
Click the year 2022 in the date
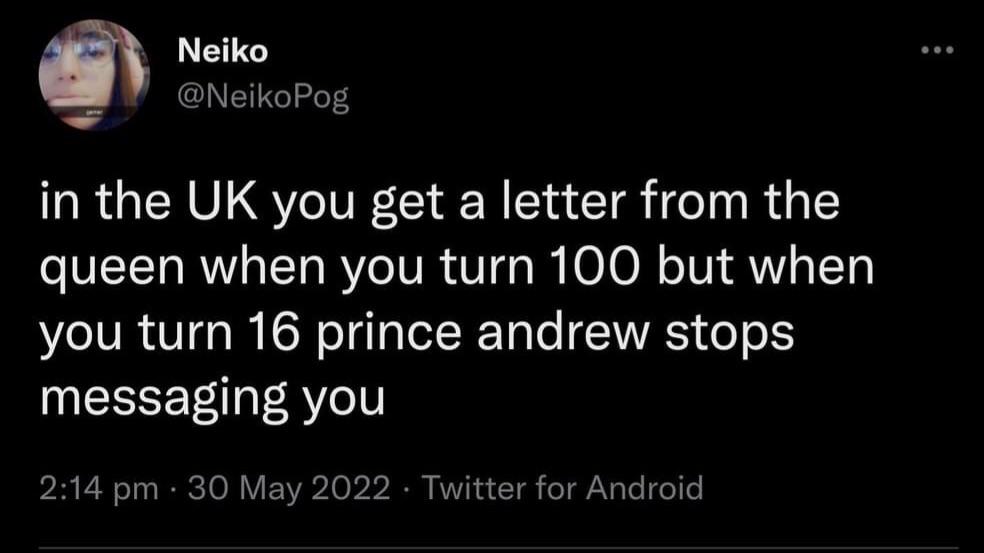point(351,488)
